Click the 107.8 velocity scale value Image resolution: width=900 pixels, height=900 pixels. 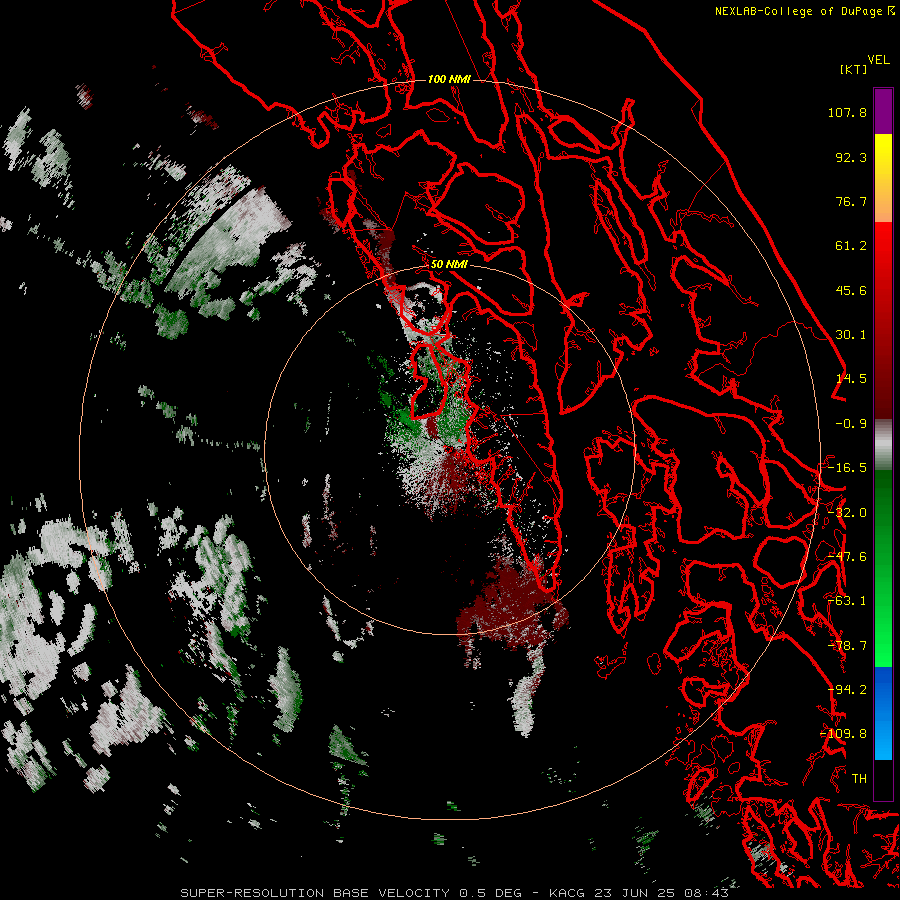pos(847,112)
